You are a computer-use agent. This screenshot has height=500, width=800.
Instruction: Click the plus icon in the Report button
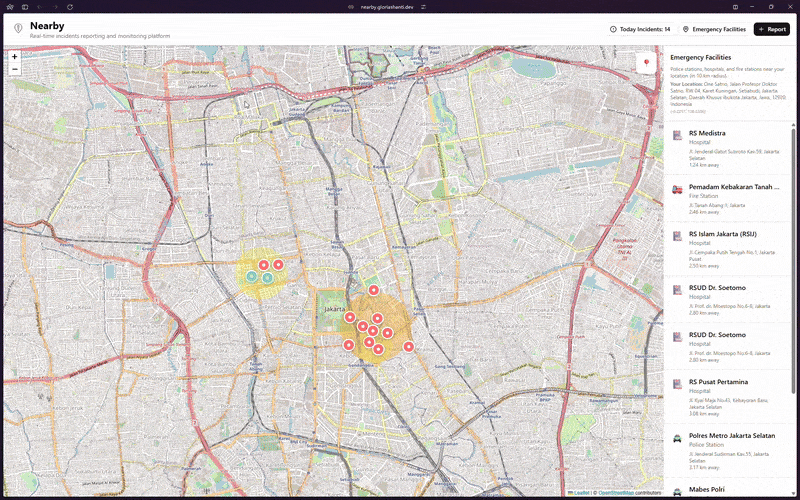[761, 29]
